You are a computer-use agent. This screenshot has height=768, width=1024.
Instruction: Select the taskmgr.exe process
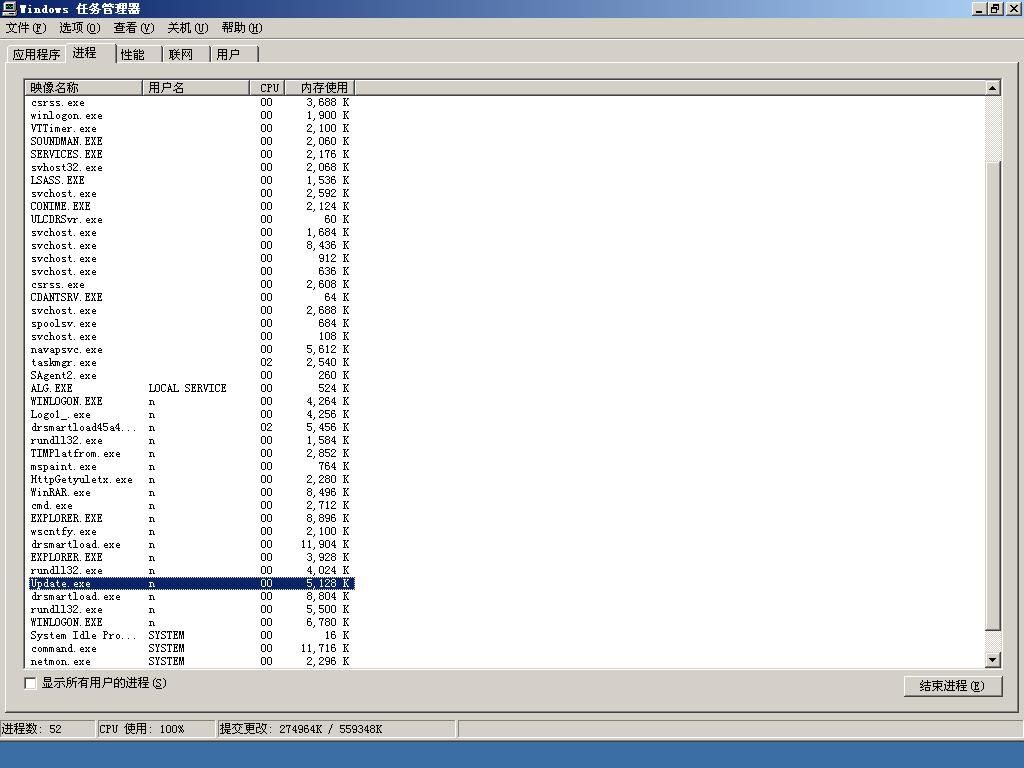pyautogui.click(x=190, y=362)
